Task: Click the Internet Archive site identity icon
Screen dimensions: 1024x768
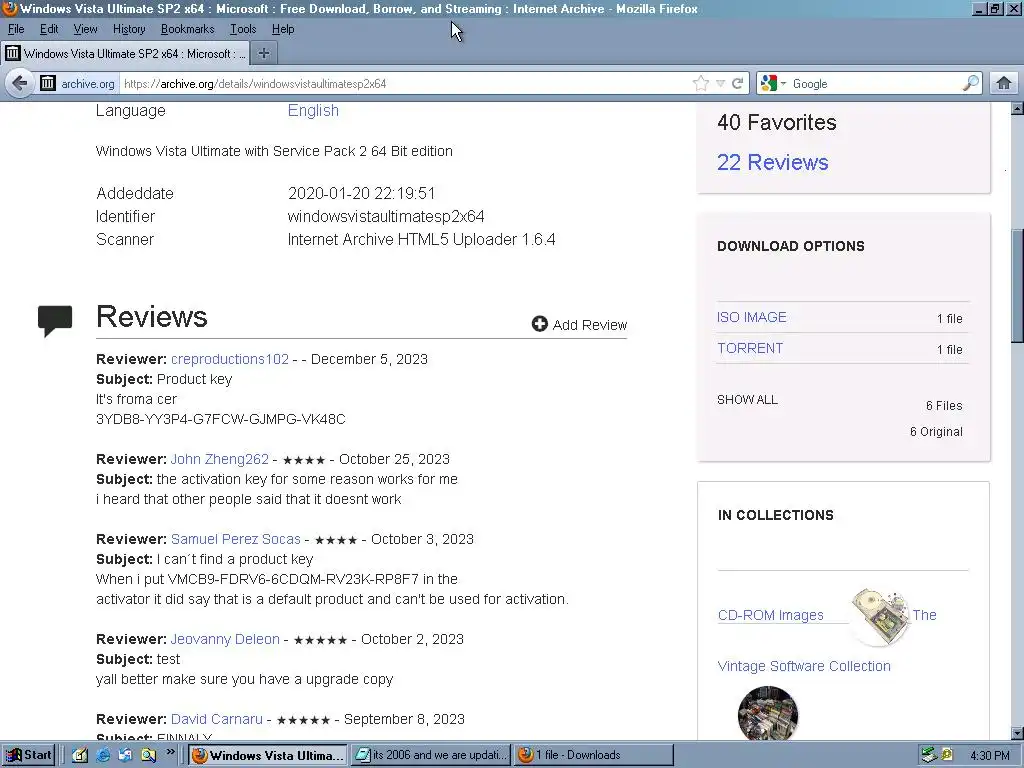Action: point(48,83)
